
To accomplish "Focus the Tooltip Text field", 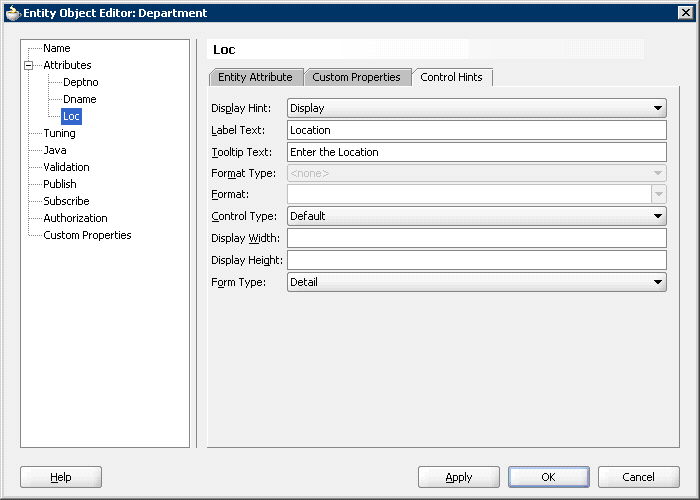I will coord(476,152).
